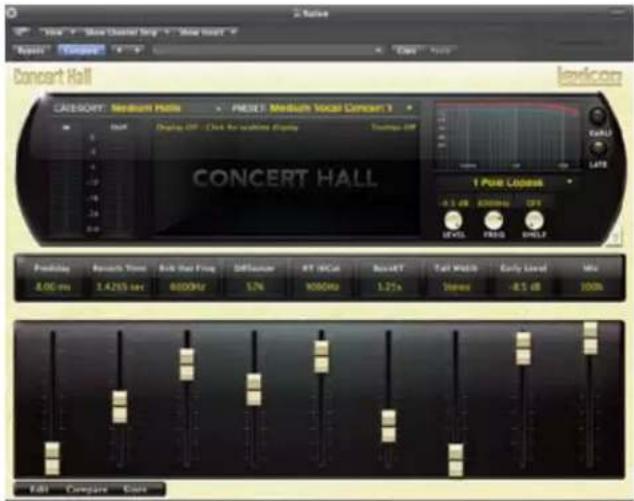Adjust the FREQ filter knob
634x501 pixels.
pos(493,220)
